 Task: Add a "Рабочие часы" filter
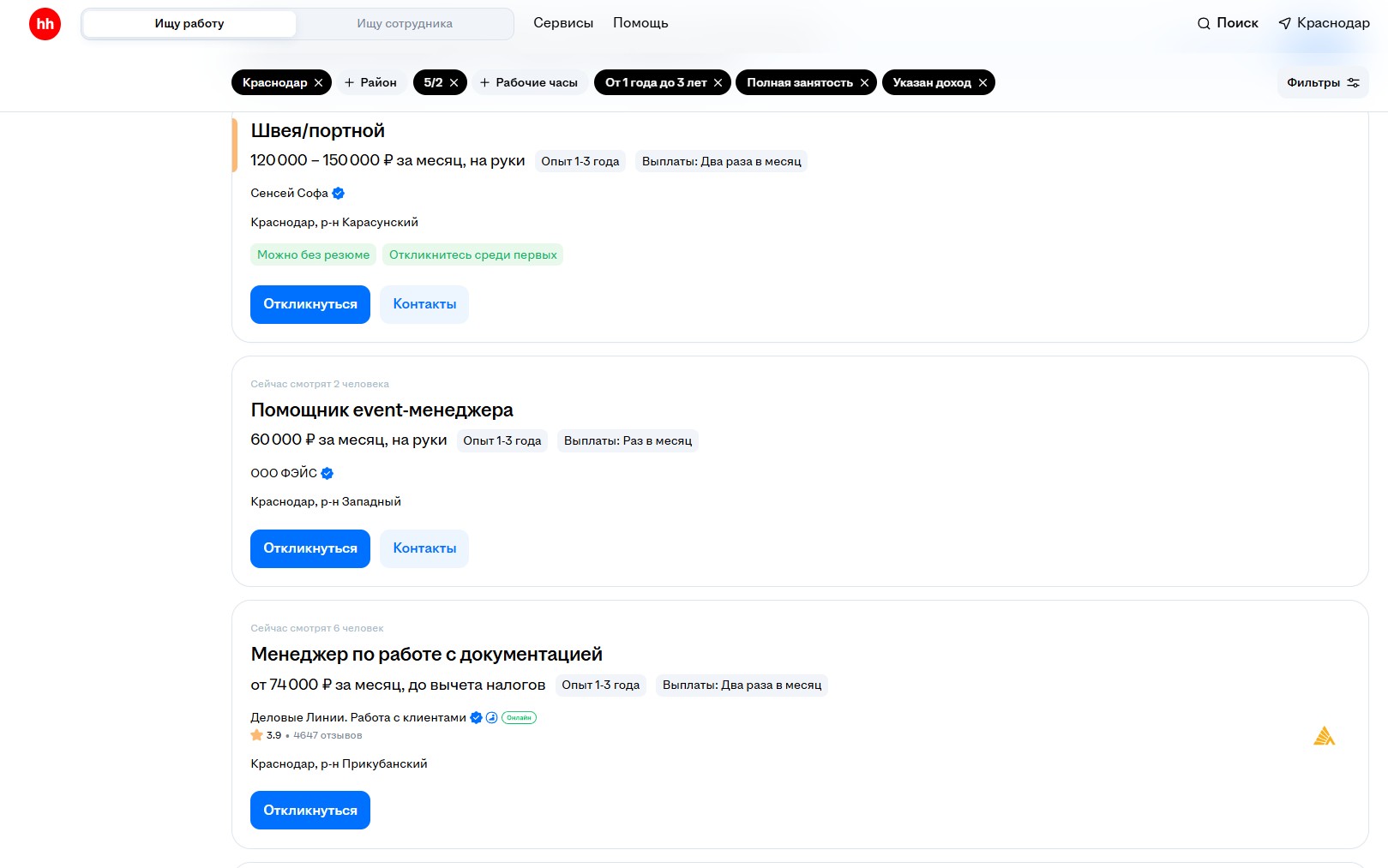[529, 82]
